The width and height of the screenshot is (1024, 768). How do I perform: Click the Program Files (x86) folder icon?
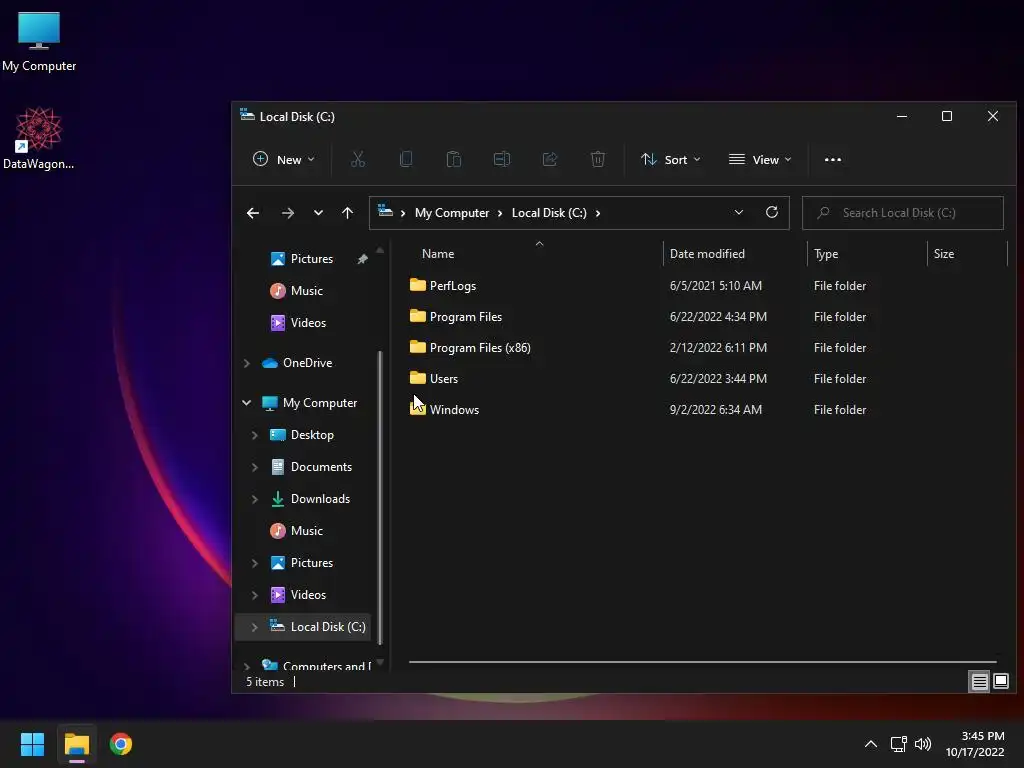[x=417, y=347]
